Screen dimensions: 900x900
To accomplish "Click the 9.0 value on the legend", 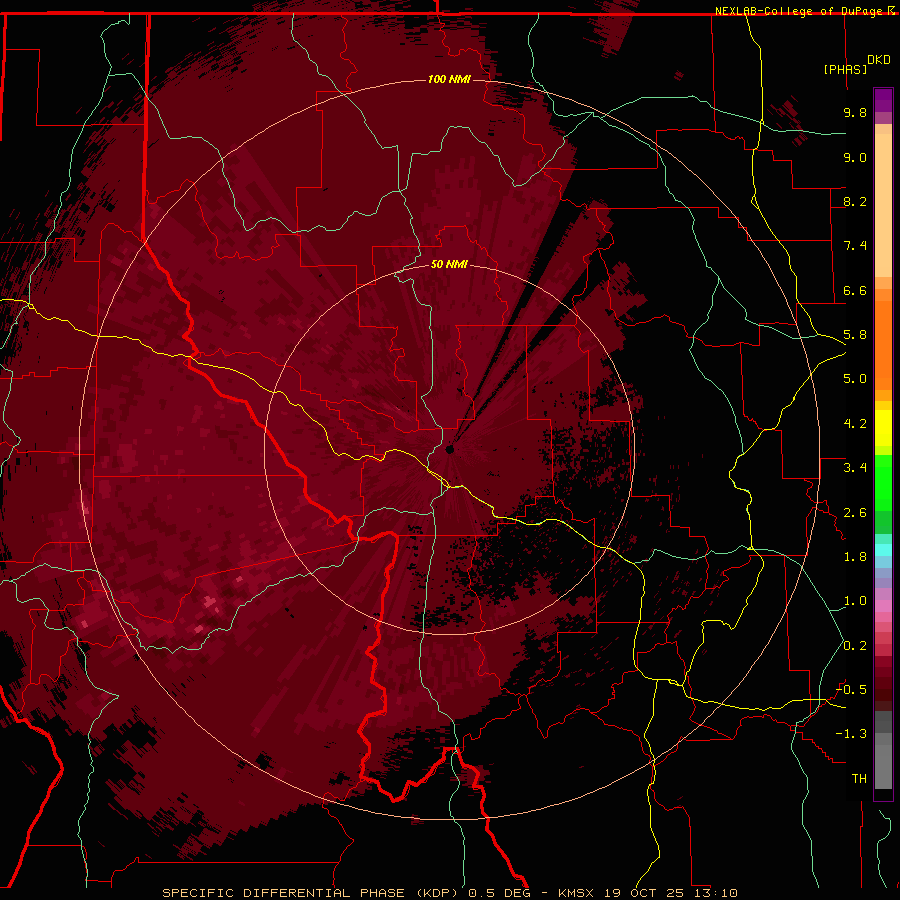I will [855, 157].
